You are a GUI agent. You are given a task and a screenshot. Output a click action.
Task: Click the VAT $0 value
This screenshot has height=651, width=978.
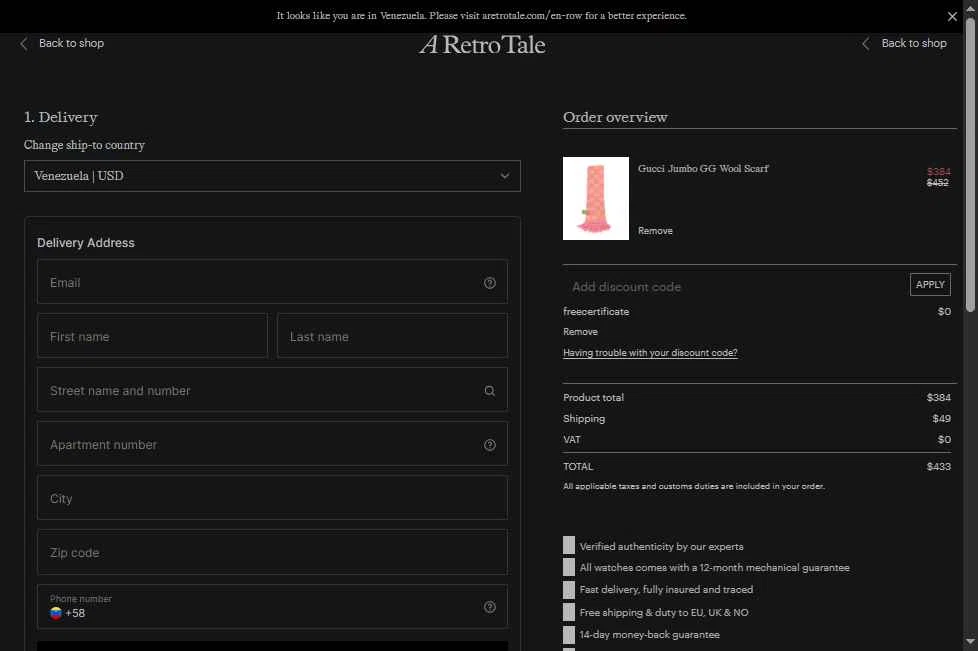click(944, 440)
